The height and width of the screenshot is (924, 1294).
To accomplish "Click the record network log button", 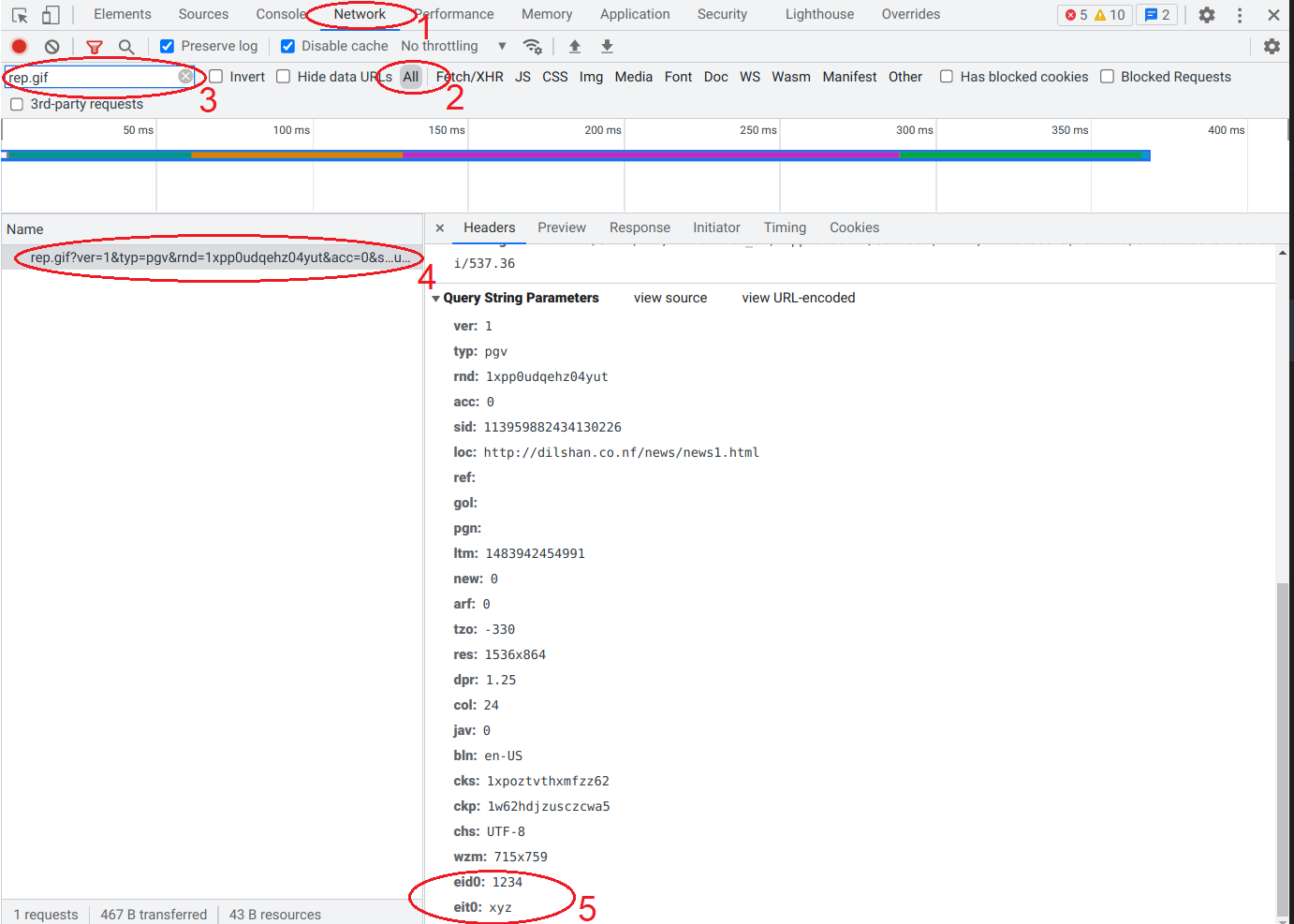I will [x=19, y=46].
